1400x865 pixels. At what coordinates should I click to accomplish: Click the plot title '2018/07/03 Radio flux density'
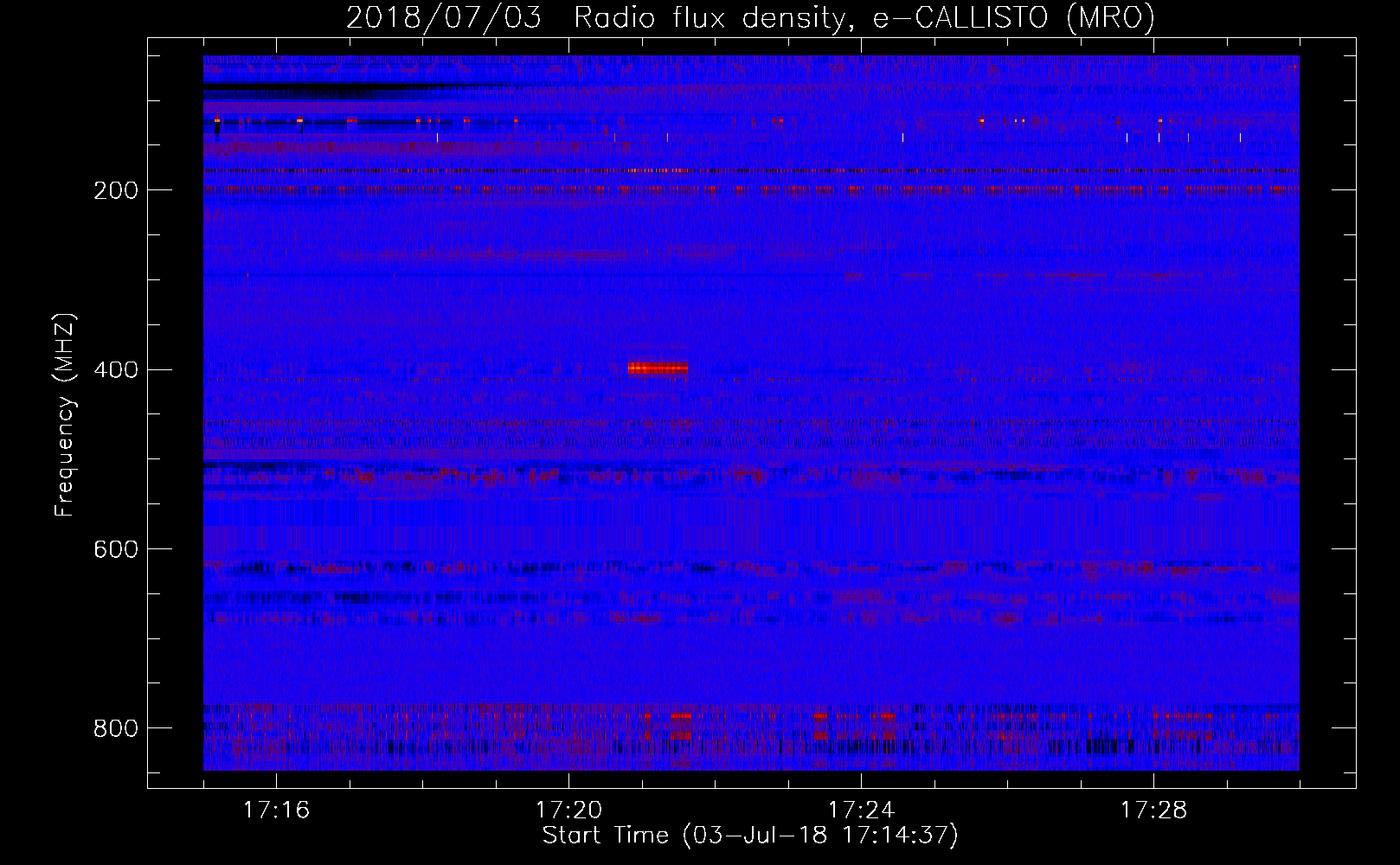tap(750, 17)
